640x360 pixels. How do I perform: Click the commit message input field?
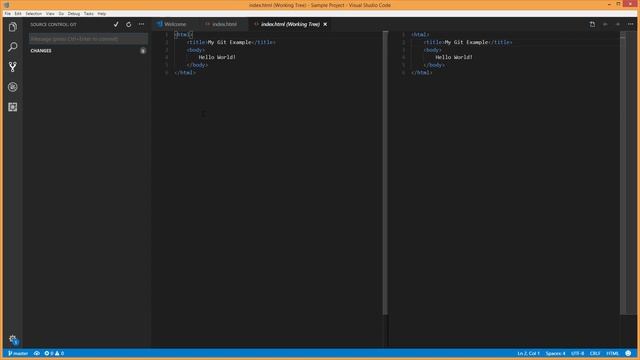pyautogui.click(x=88, y=39)
